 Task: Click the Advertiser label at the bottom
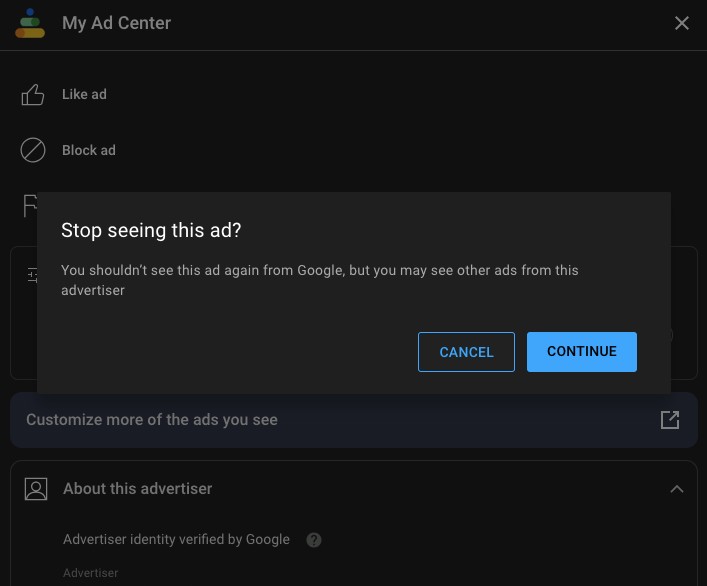91,573
